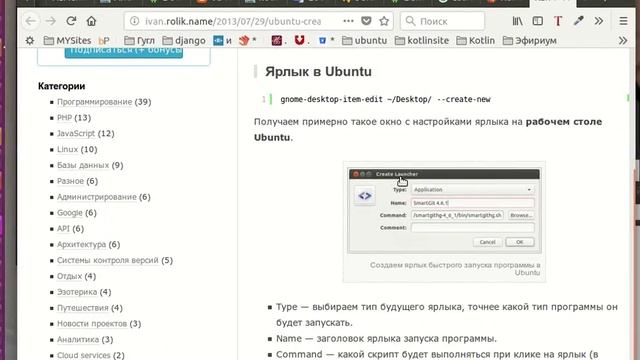Viewport: 640px width, 360px height.
Task: Open category Linux
Action: 67,149
